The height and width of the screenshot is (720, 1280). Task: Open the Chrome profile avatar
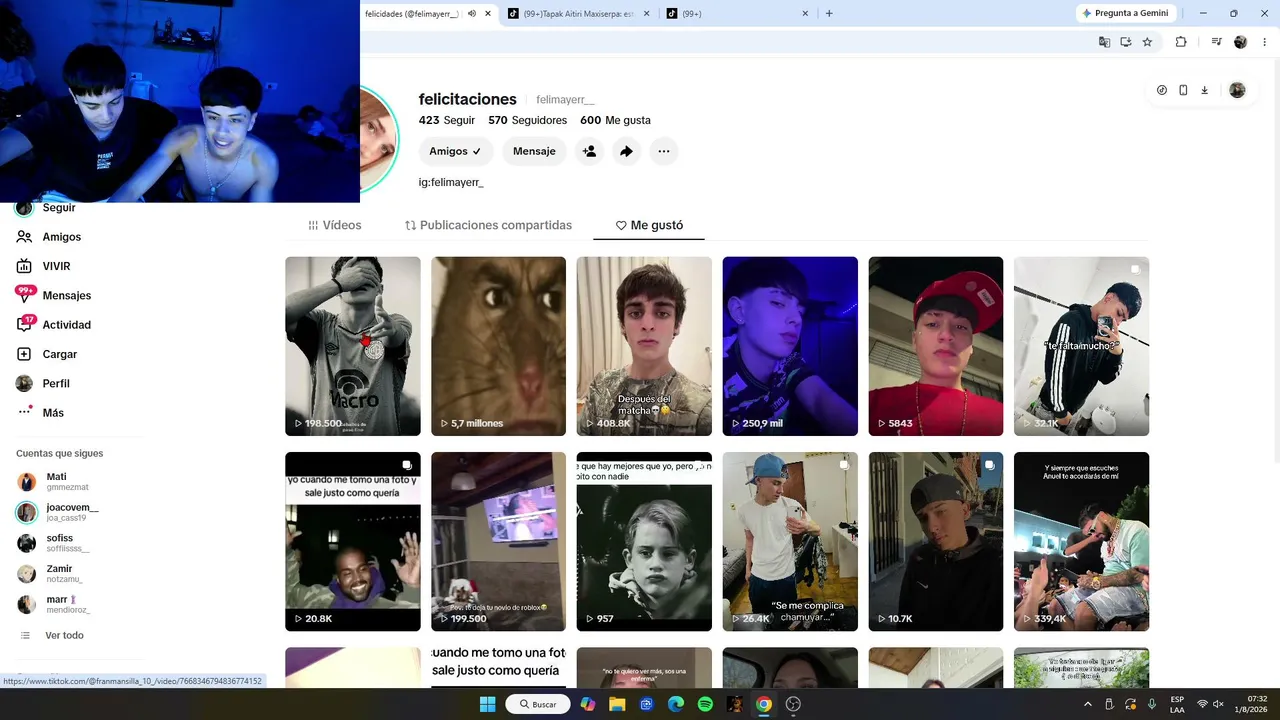(x=1240, y=42)
